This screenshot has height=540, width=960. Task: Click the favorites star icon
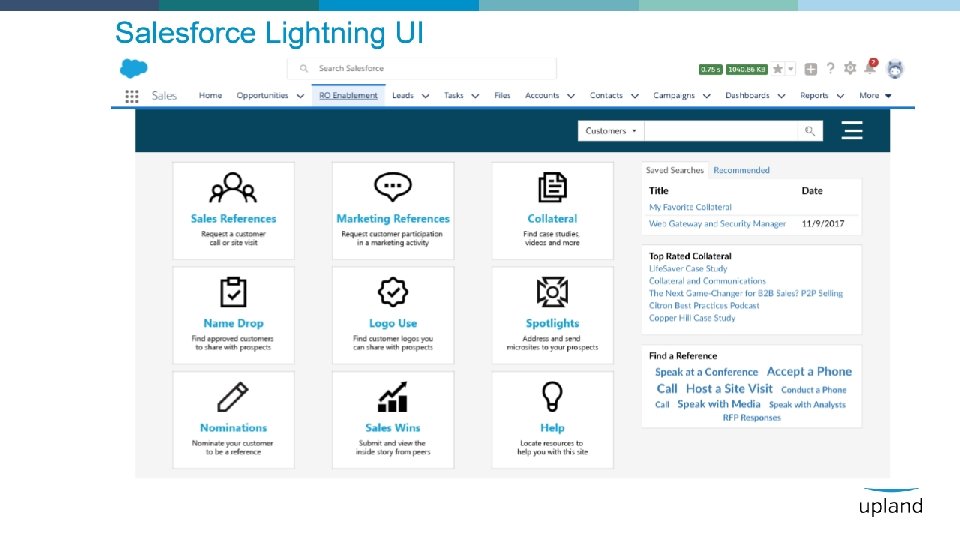click(x=778, y=69)
